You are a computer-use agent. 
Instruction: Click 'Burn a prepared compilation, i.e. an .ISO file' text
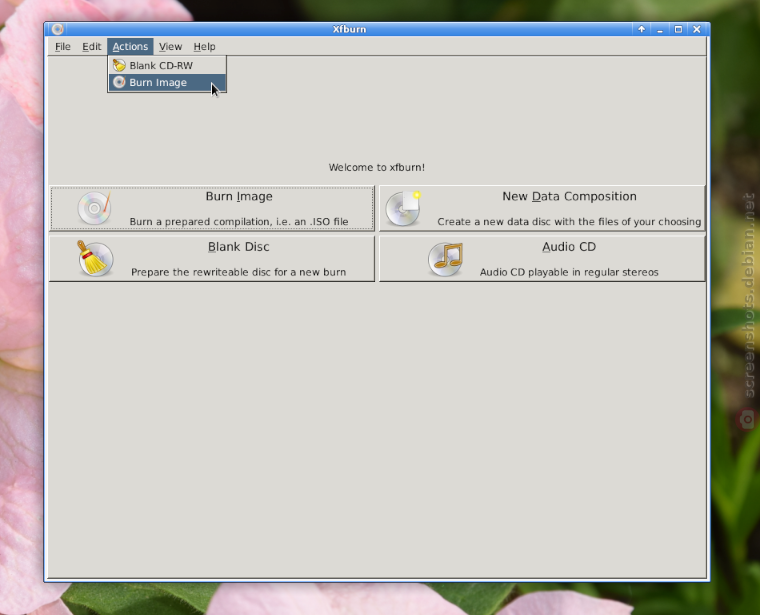coord(239,221)
